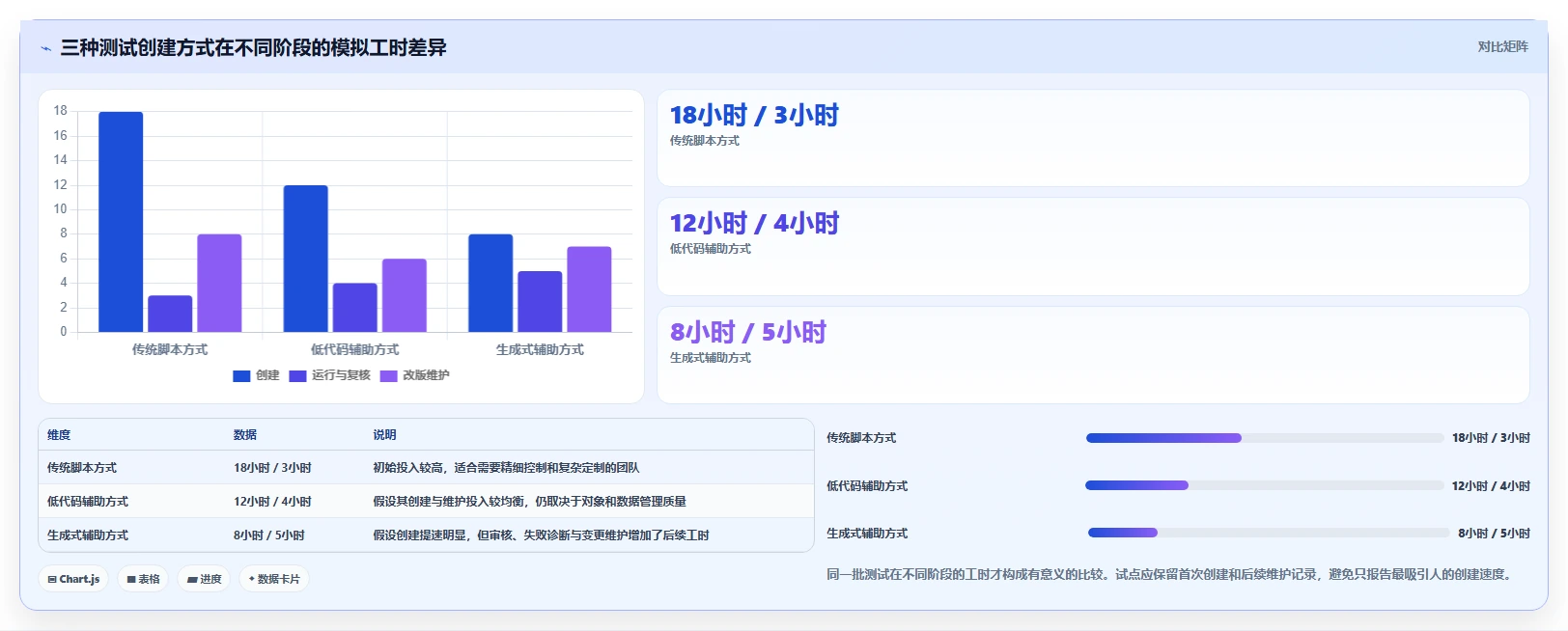Click the table cell 8小时 / 5小时
1568x631 pixels.
[269, 535]
